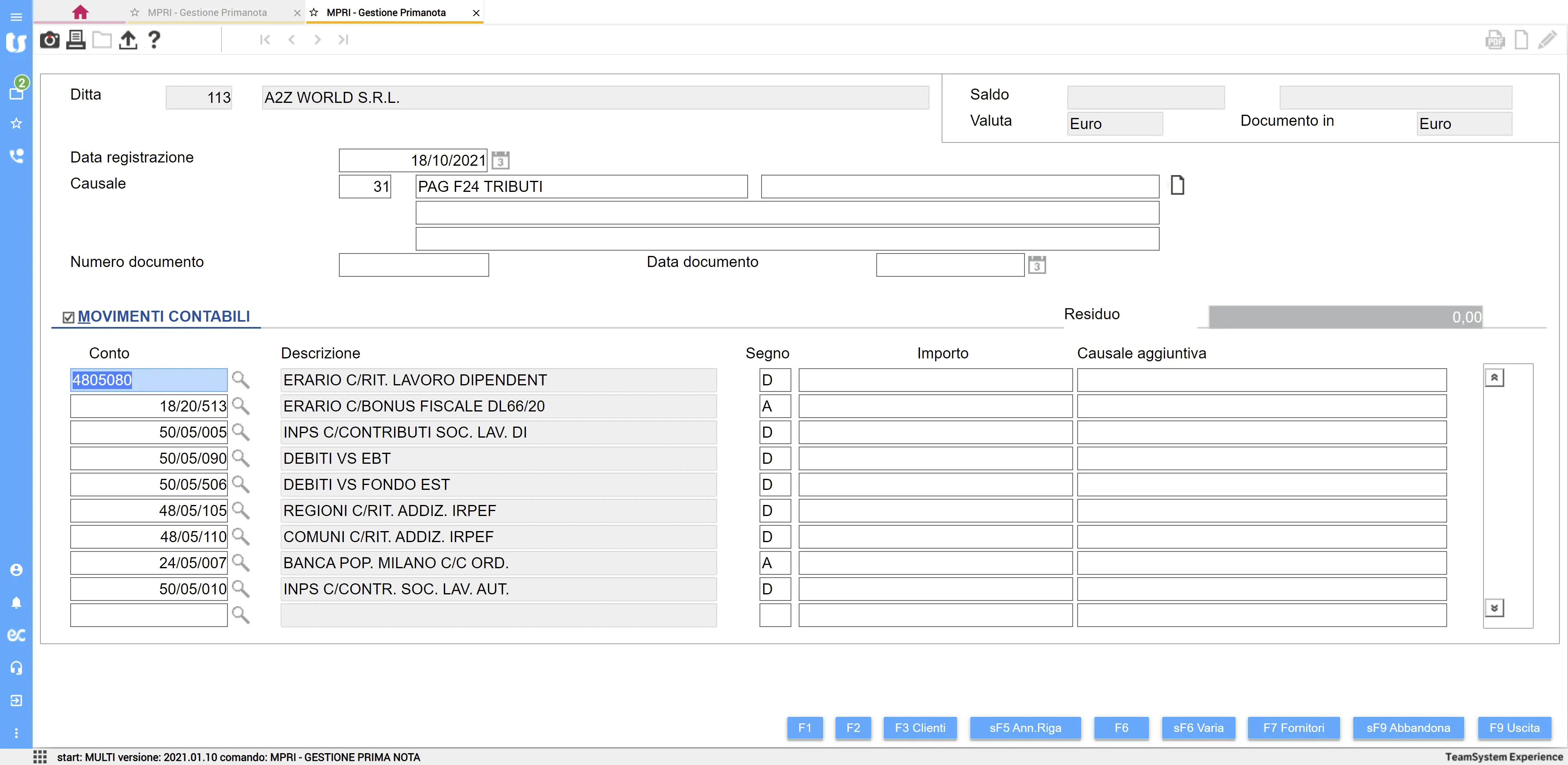Open the home tab icon

point(80,12)
